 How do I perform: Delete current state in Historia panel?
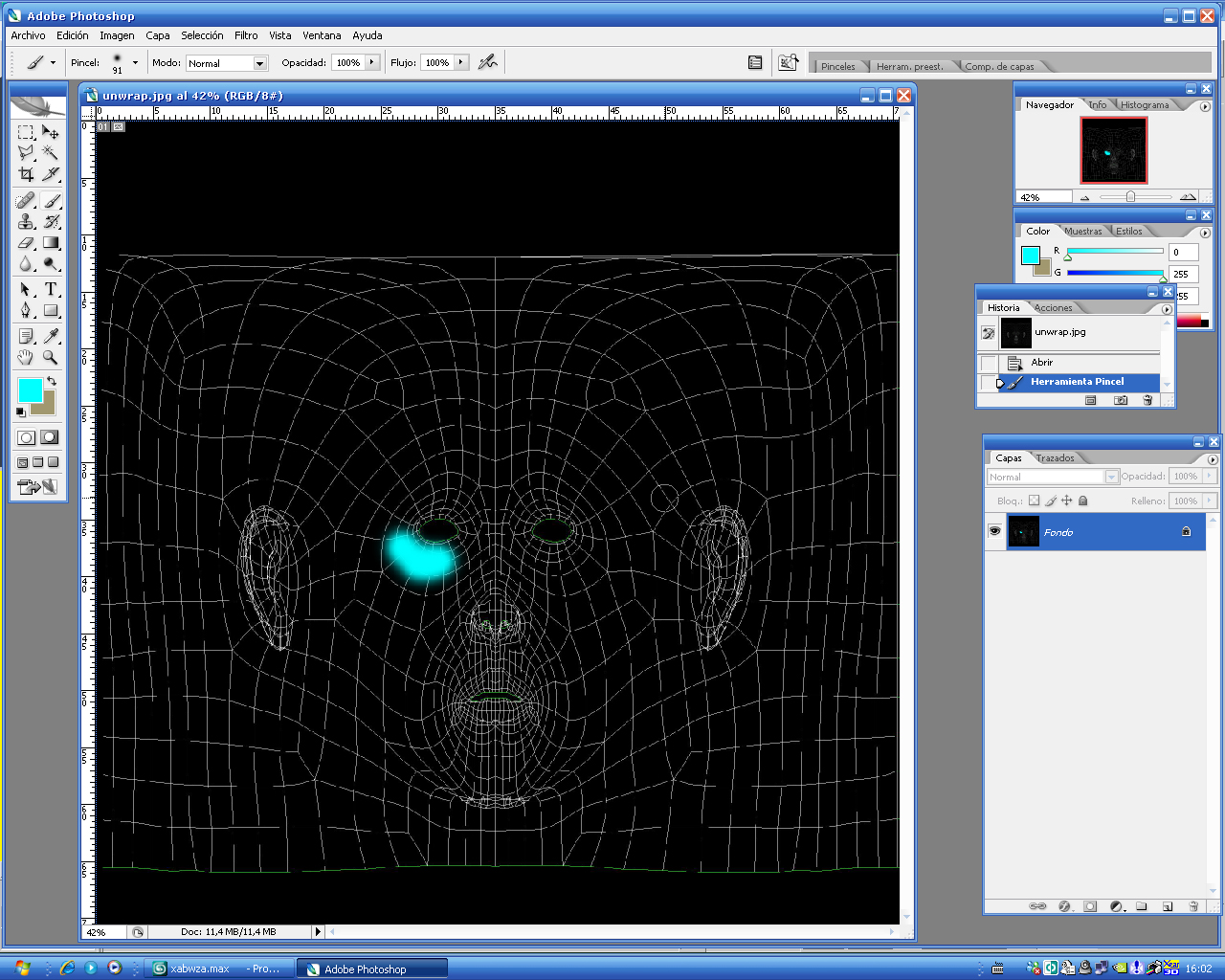click(1147, 400)
